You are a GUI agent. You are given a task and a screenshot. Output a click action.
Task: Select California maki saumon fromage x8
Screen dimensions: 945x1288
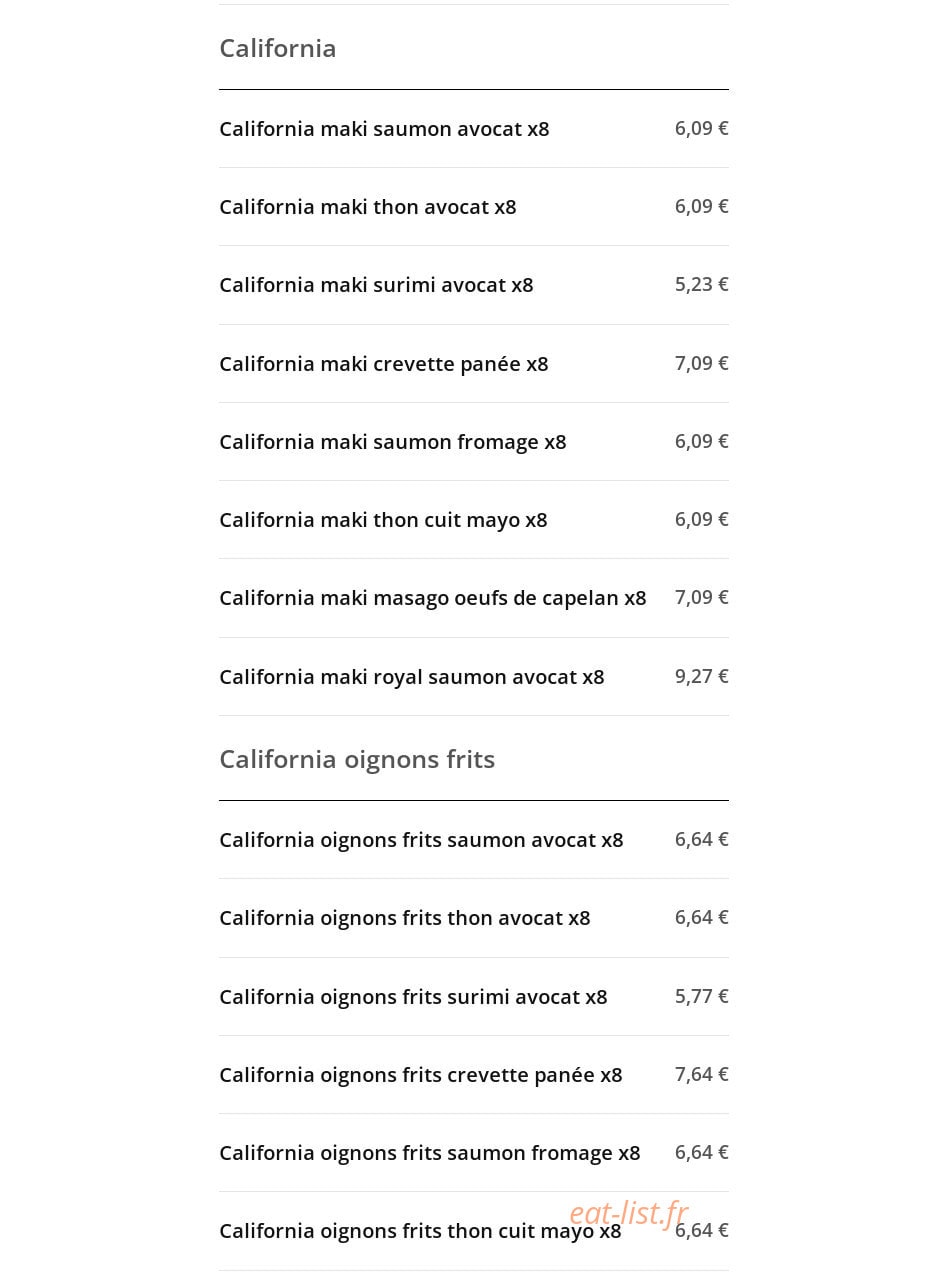[x=474, y=442]
